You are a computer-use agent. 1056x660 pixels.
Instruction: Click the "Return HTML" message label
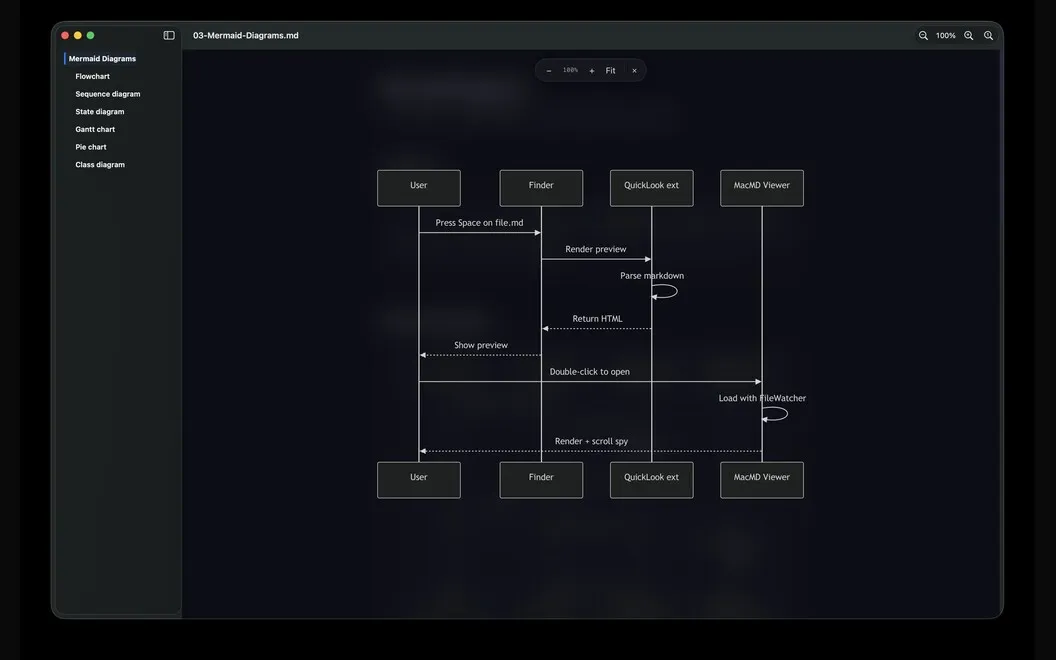click(597, 319)
